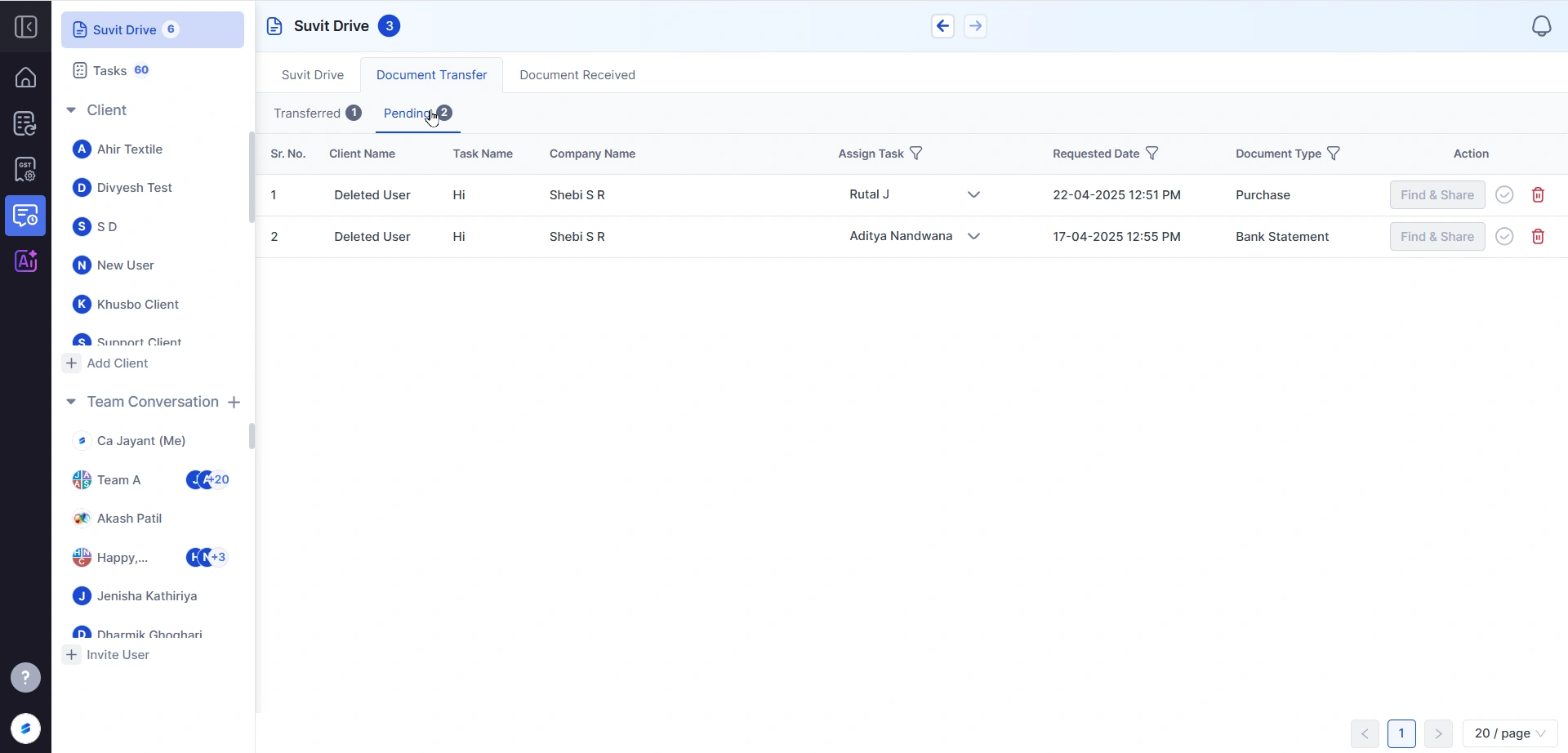The image size is (1568, 753).
Task: Go forward using the right arrow button
Action: [975, 26]
